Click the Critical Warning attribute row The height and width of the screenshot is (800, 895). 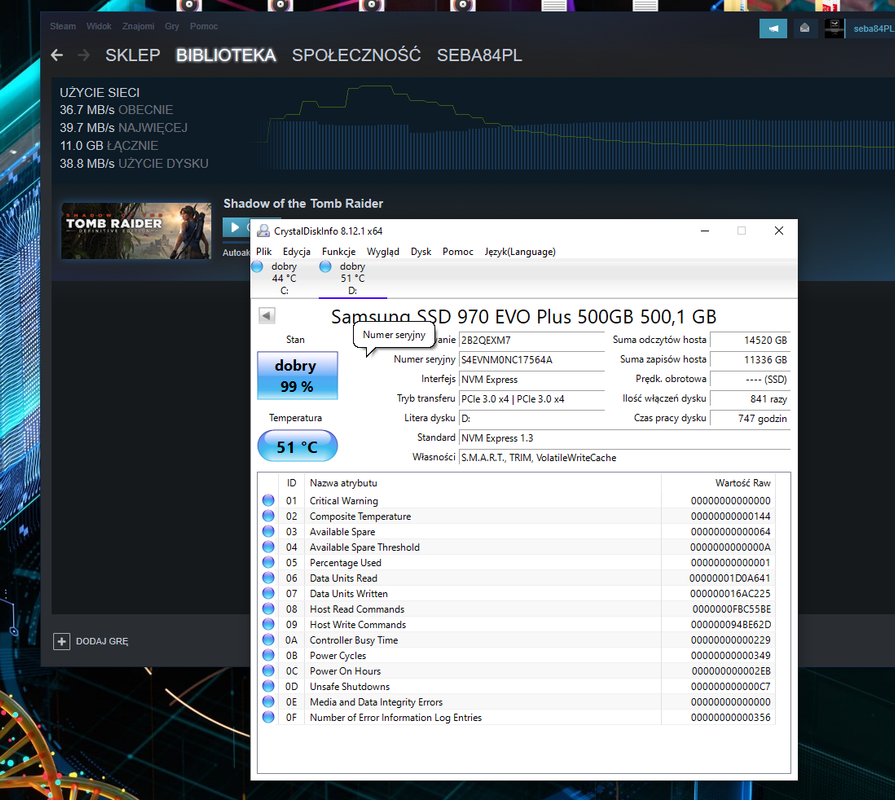coord(517,500)
